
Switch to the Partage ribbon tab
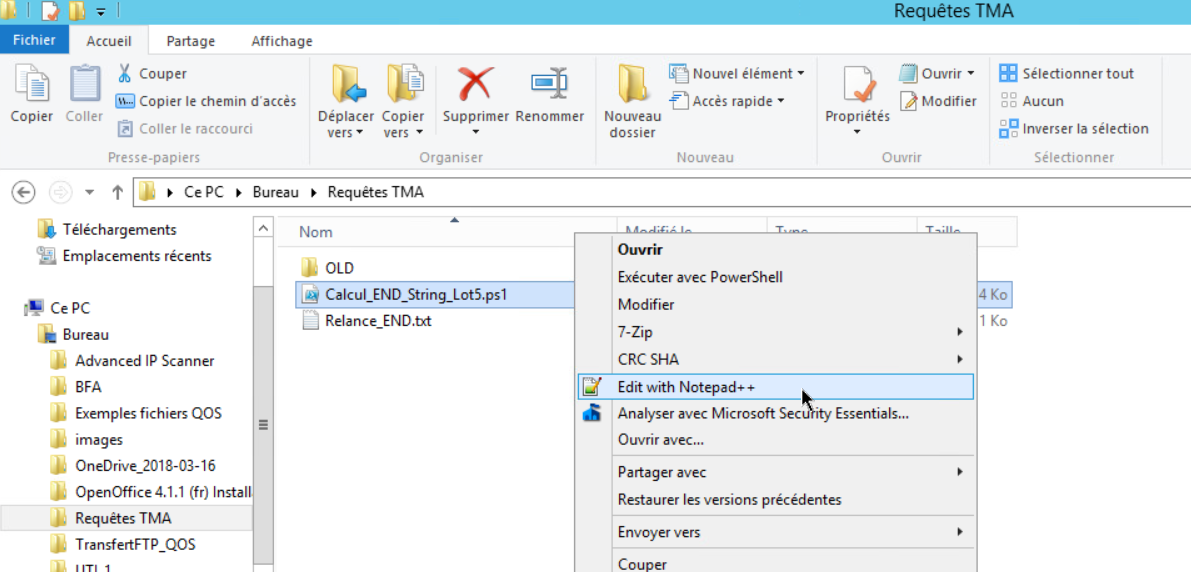click(190, 41)
